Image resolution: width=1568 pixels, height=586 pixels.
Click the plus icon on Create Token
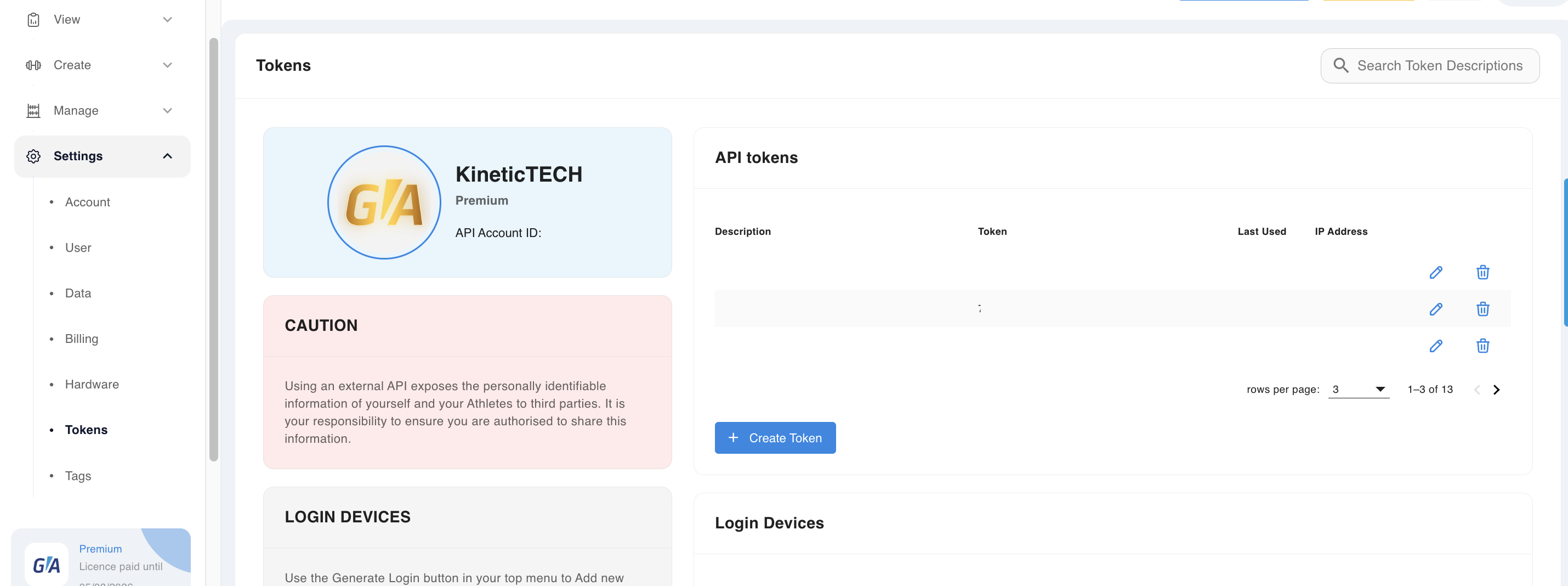pyautogui.click(x=733, y=438)
